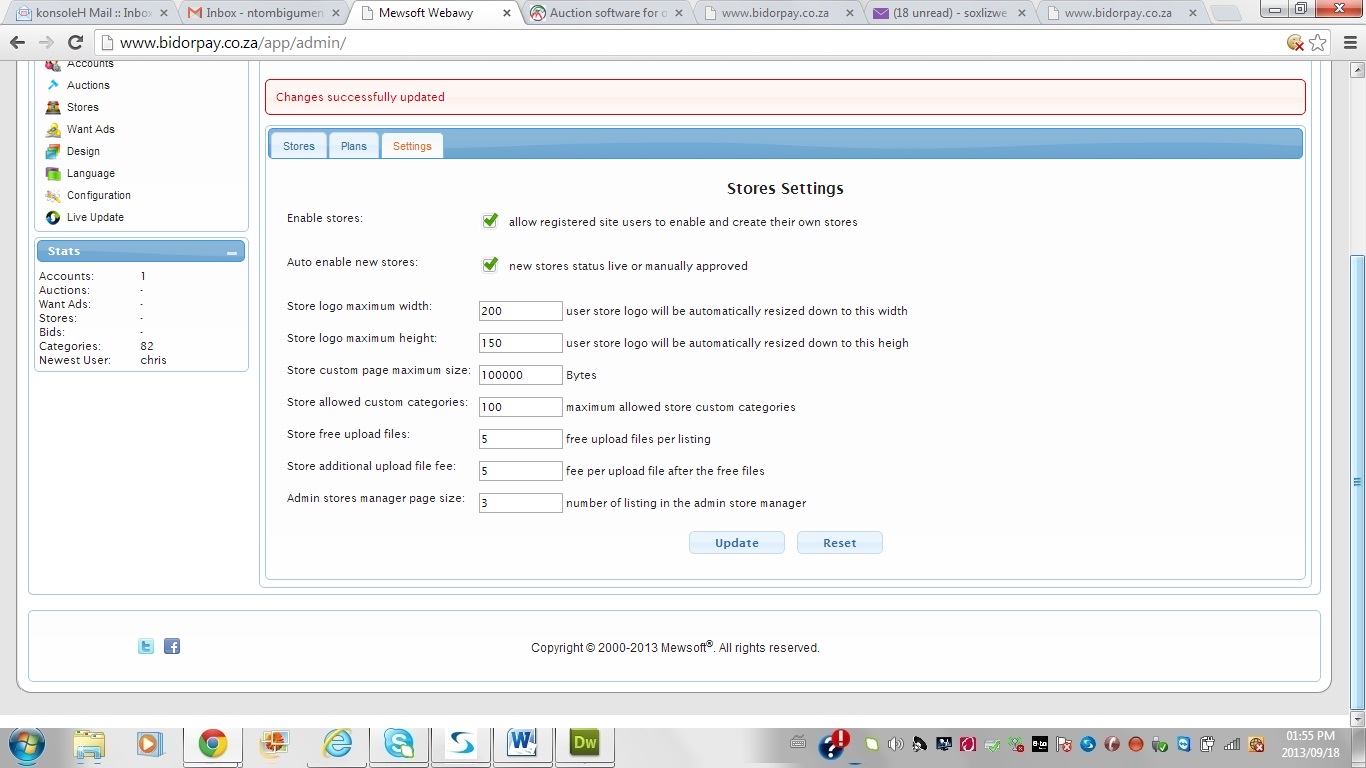Open the Twitter icon in footer

(x=146, y=647)
